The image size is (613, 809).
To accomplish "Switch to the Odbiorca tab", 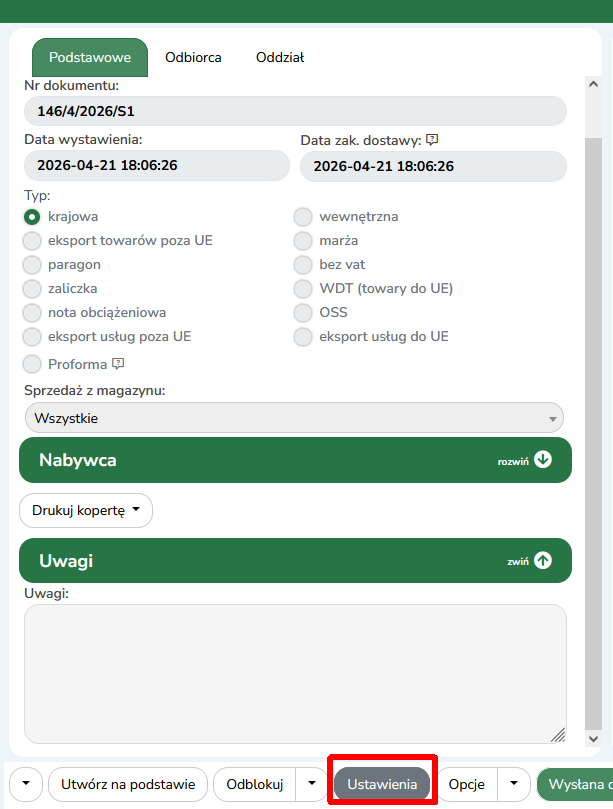I will coord(193,58).
